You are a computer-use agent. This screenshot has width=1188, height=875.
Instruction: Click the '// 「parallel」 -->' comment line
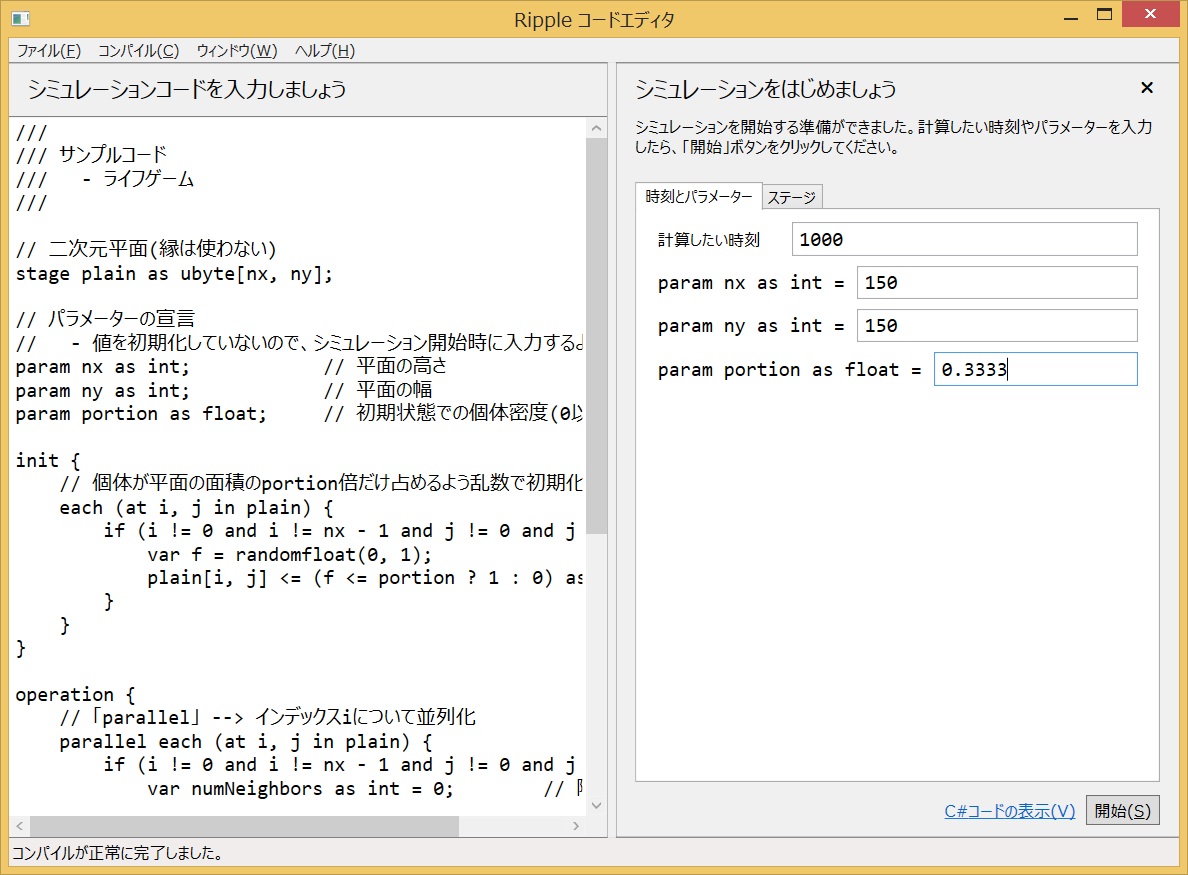[x=267, y=717]
